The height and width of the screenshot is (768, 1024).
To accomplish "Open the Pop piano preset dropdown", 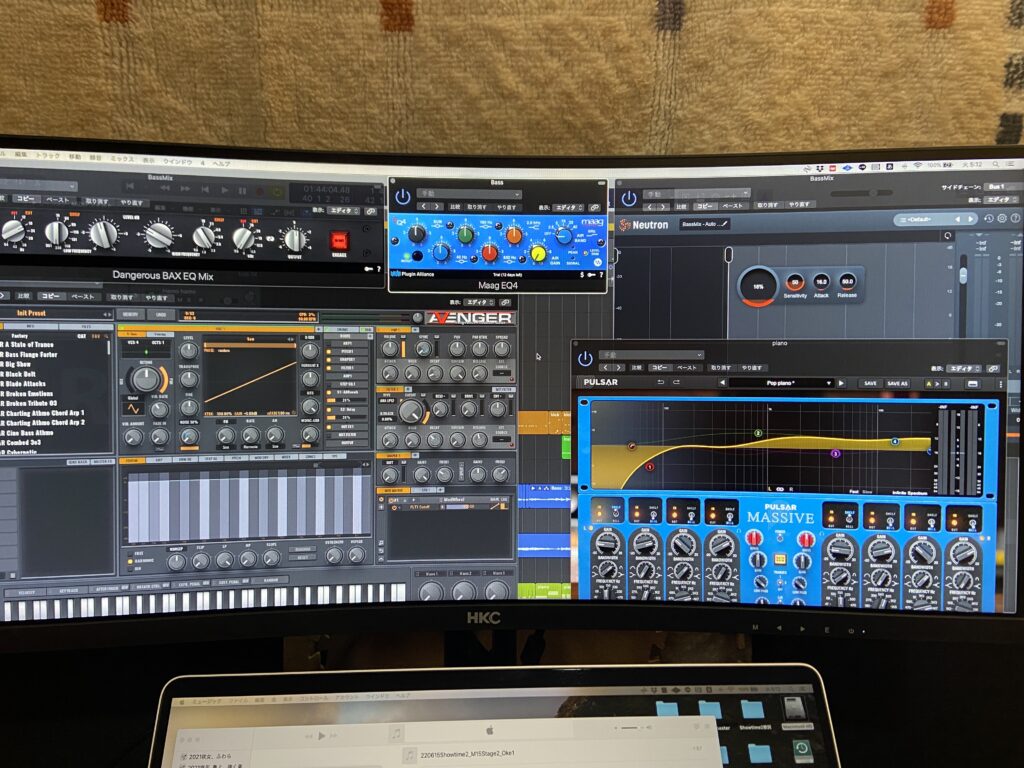I will pyautogui.click(x=781, y=383).
